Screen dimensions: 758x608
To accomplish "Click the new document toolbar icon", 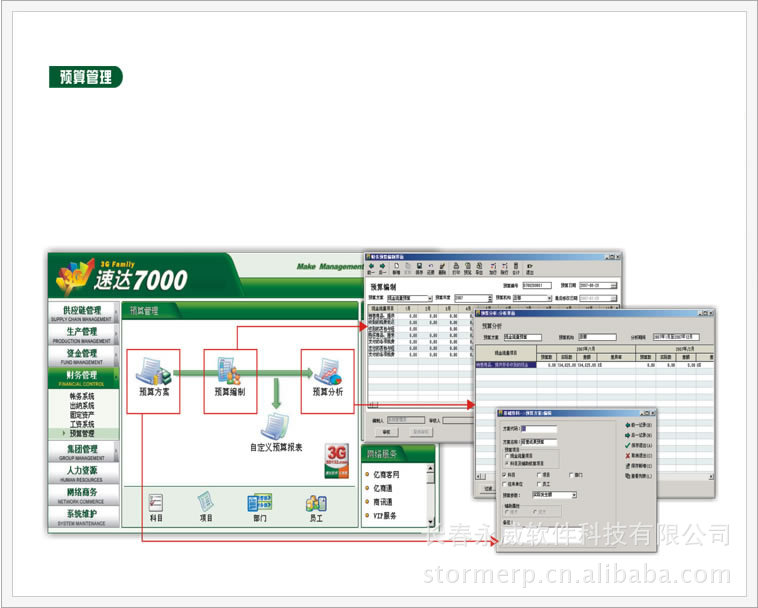I will tap(396, 269).
